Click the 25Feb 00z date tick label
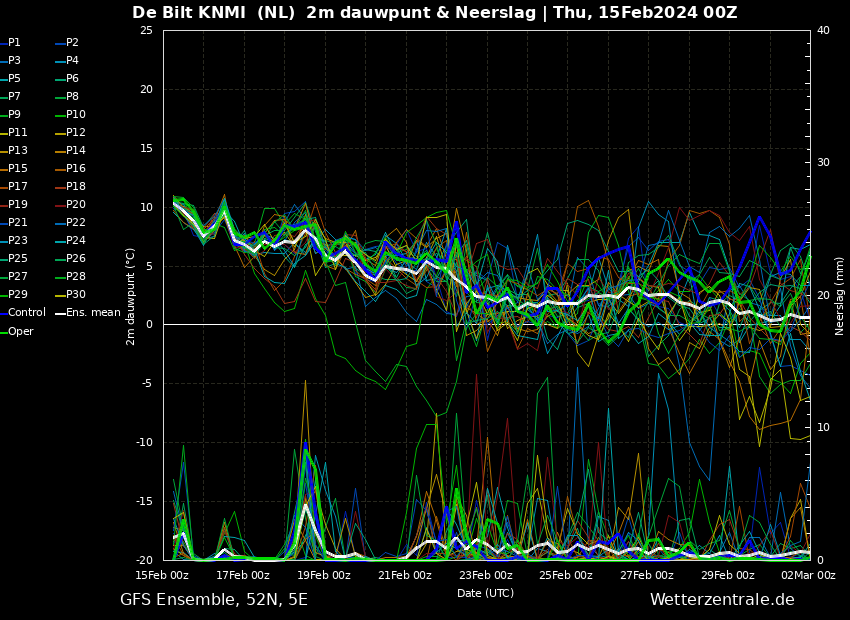Screen dimensions: 850x620 point(566,576)
